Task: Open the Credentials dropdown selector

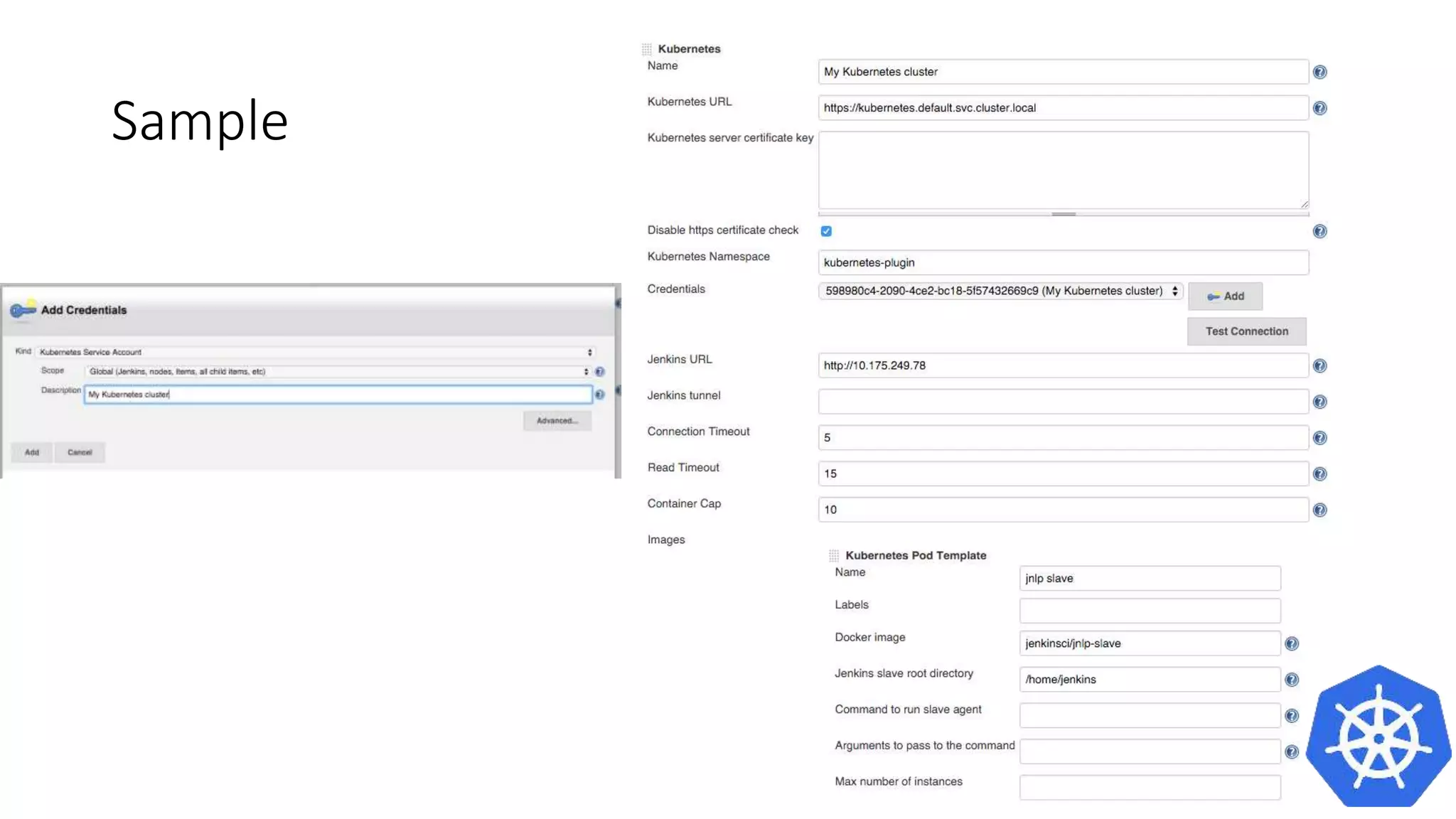Action: (1000, 291)
